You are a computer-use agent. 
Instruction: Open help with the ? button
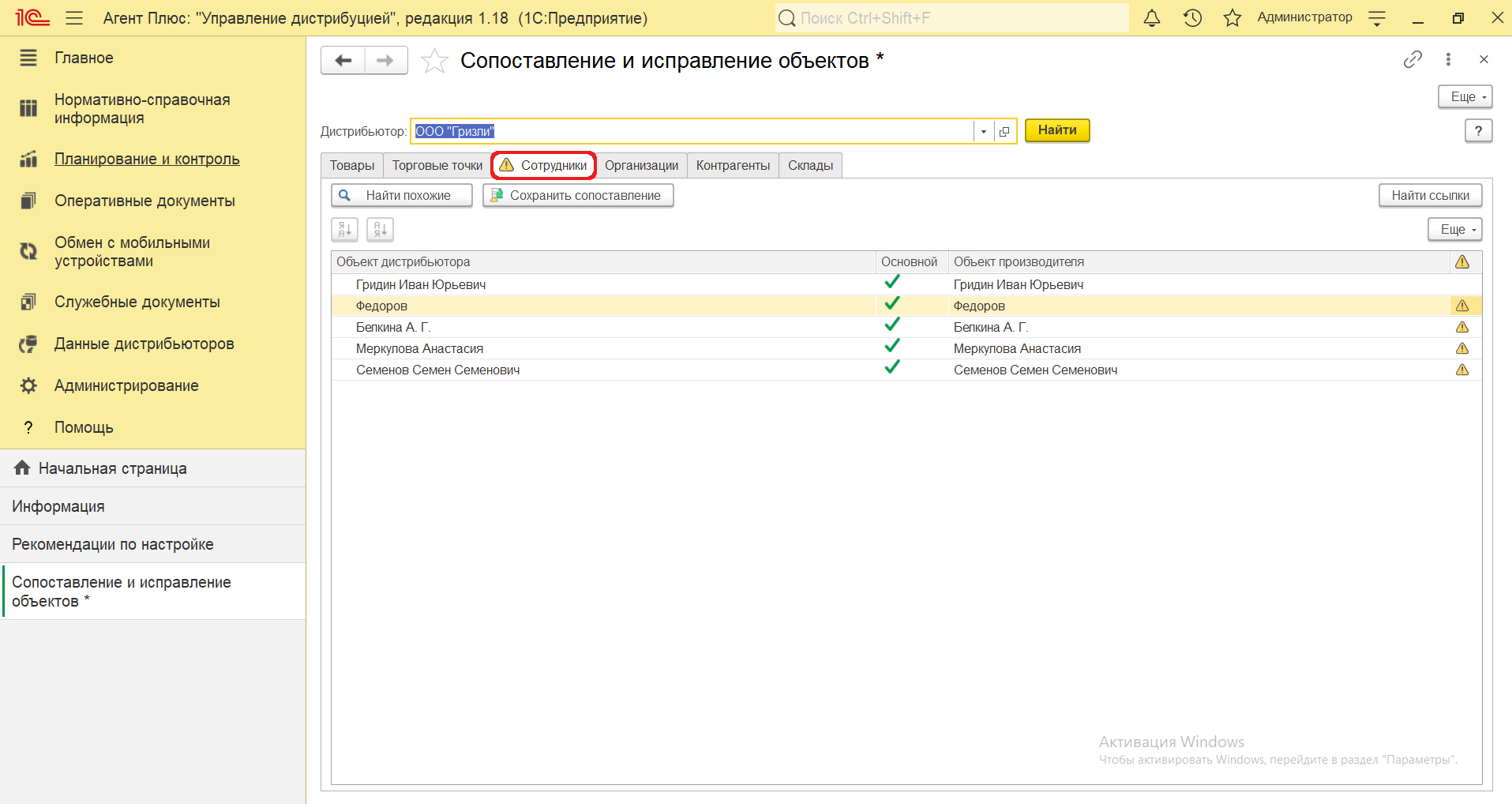(1478, 131)
